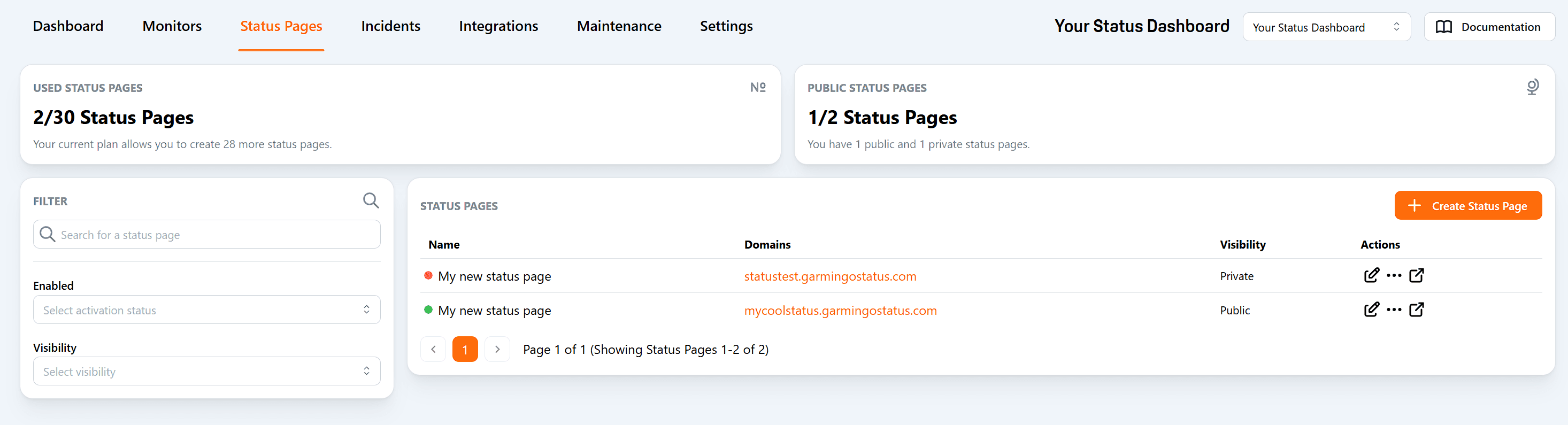Open the Select visibility dropdown
This screenshot has height=425, width=1568.
tap(207, 372)
